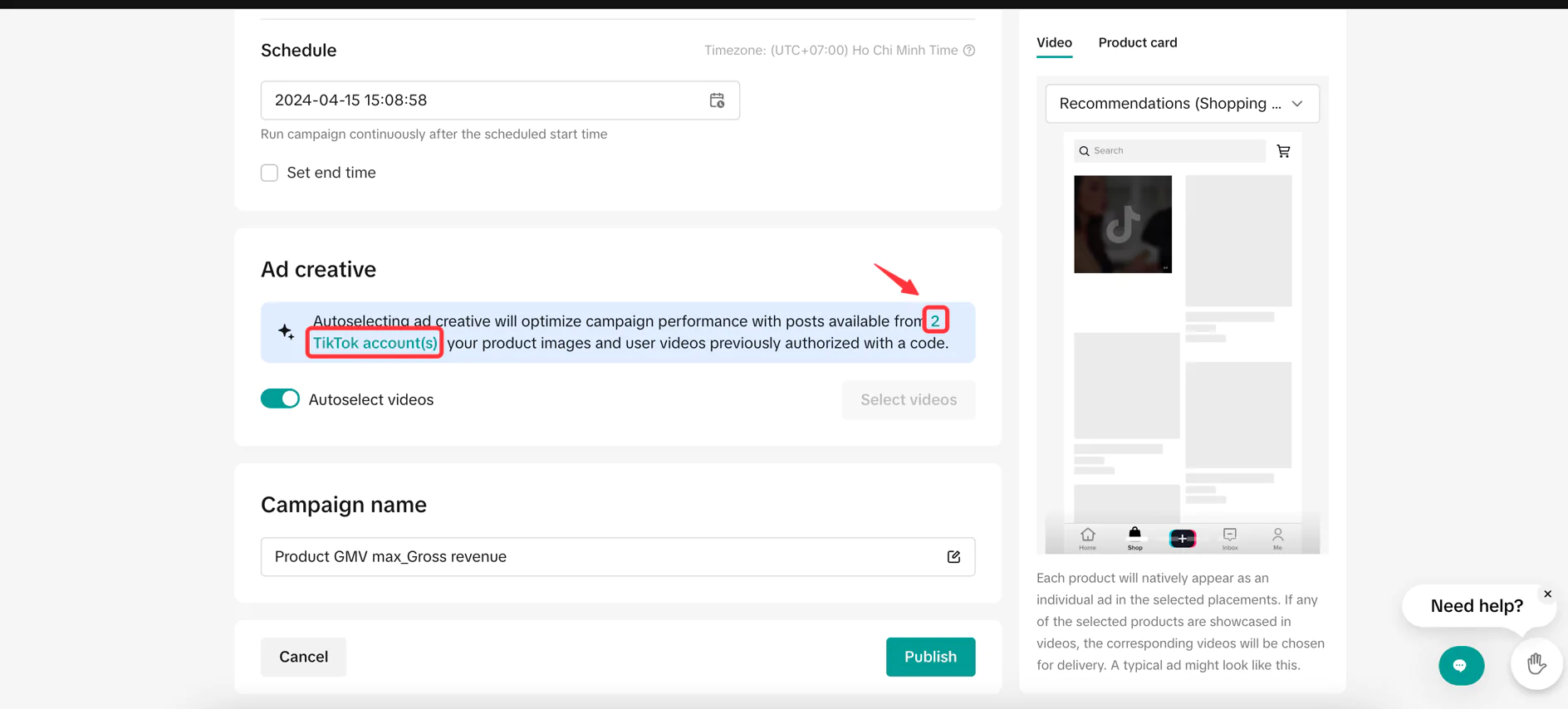Enable the Set end time checkbox
The width and height of the screenshot is (1568, 709).
(269, 173)
